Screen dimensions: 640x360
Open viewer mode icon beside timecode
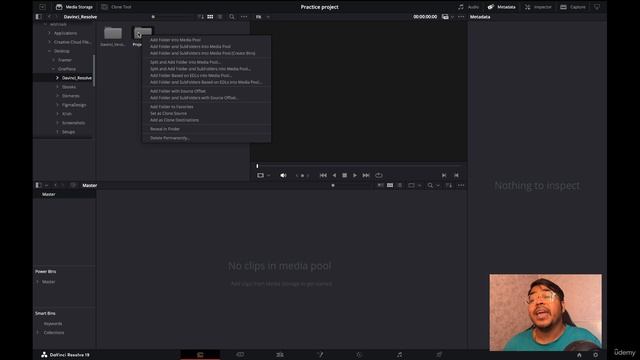(x=445, y=17)
